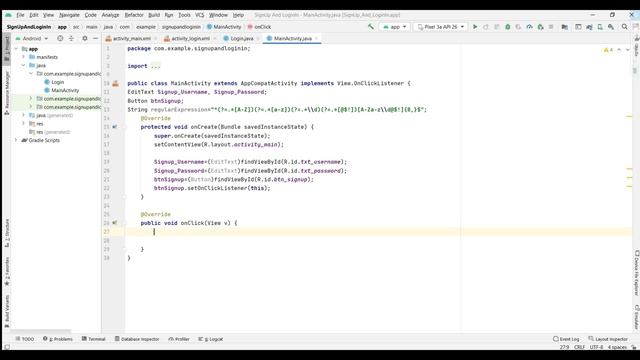Screen dimensions: 640x360
Task: Open the Analyze menu
Action: (x=110, y=15)
